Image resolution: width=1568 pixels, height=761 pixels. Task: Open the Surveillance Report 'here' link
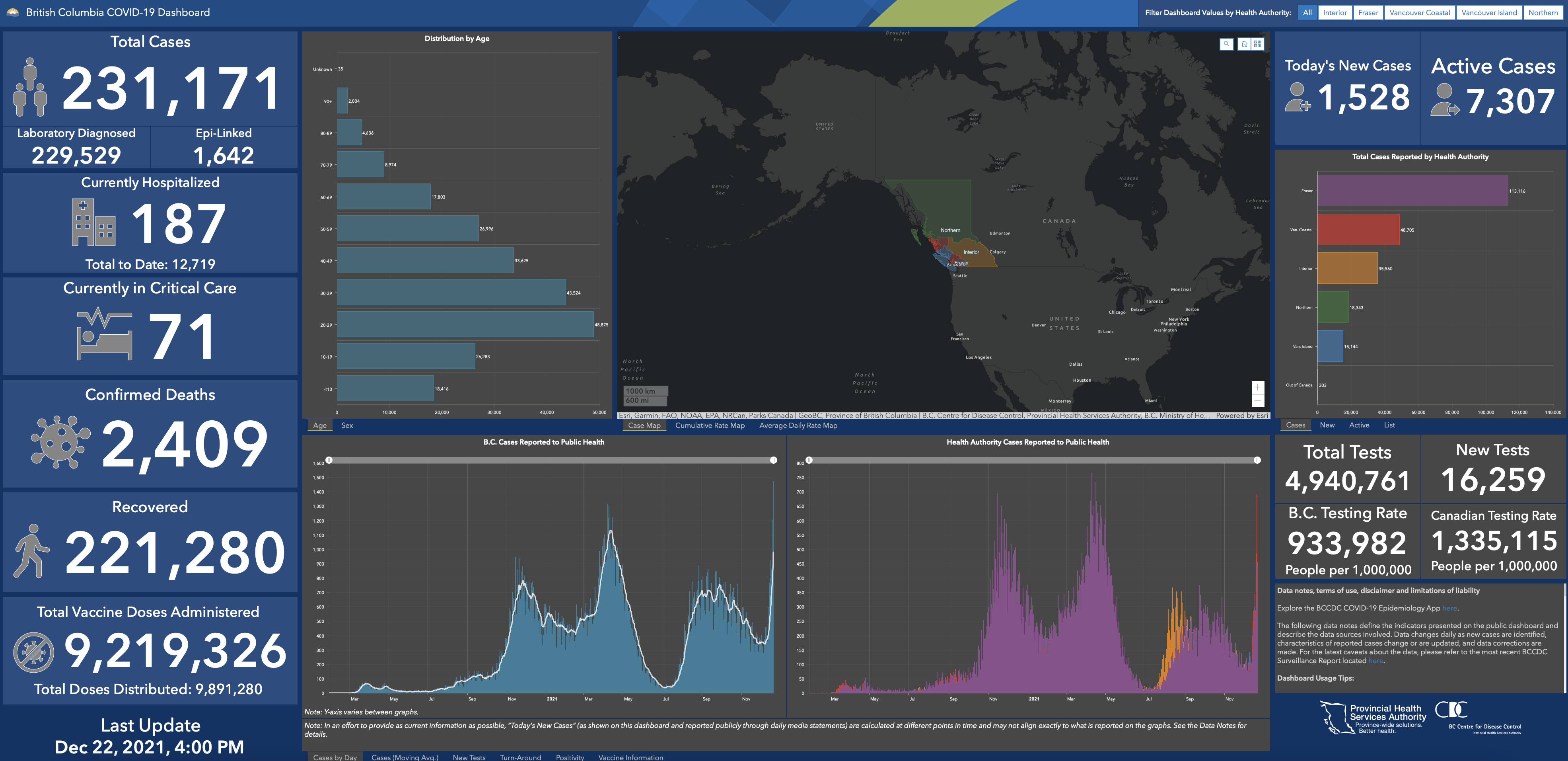click(x=1375, y=660)
